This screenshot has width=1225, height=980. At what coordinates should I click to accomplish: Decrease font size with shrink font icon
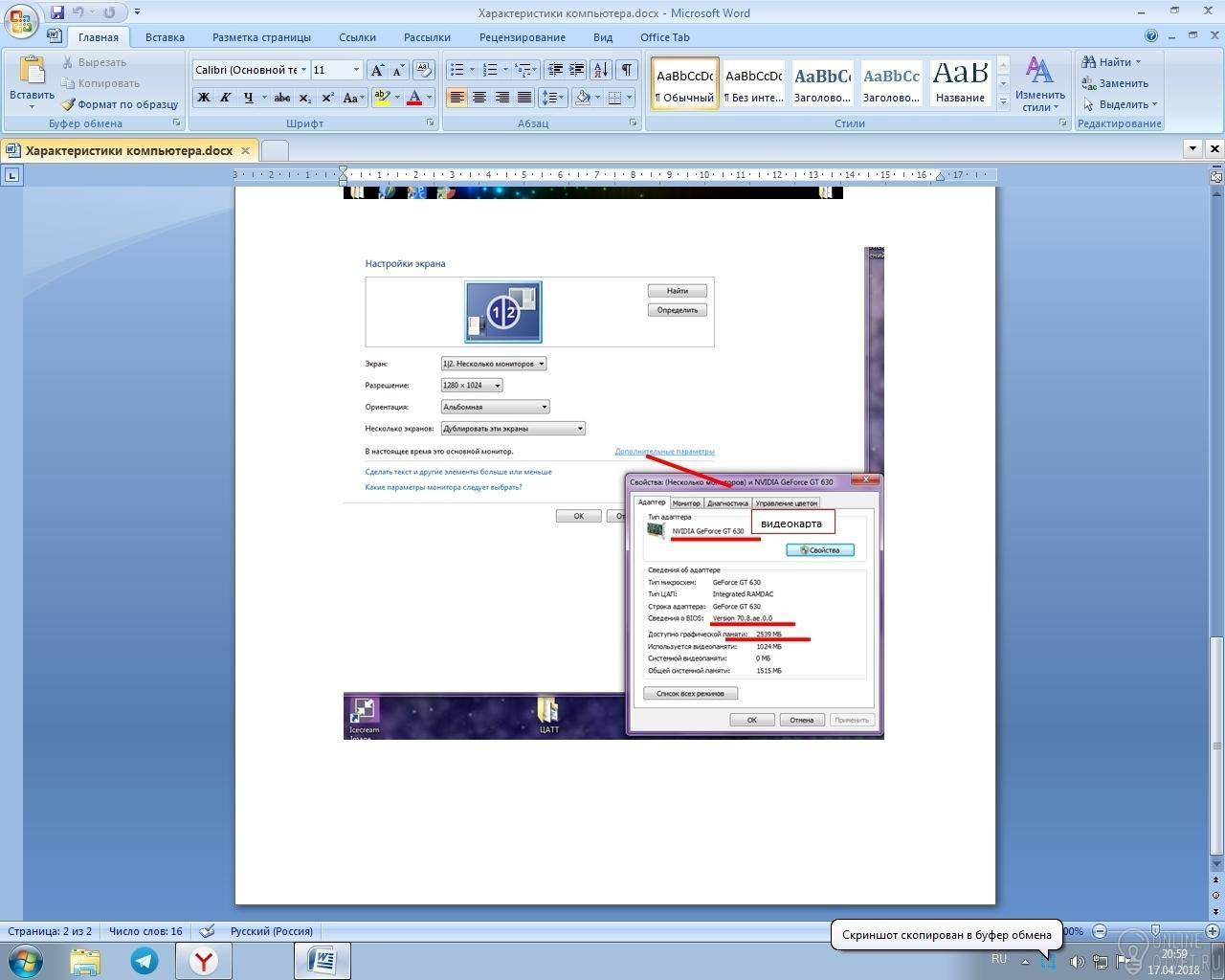(x=398, y=70)
